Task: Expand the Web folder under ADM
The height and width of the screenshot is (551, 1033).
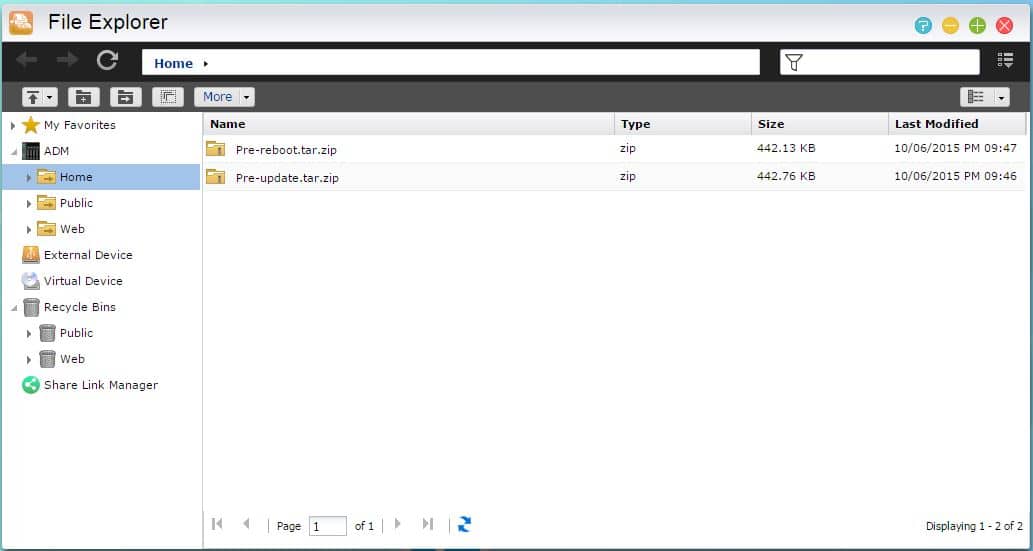Action: click(x=29, y=229)
